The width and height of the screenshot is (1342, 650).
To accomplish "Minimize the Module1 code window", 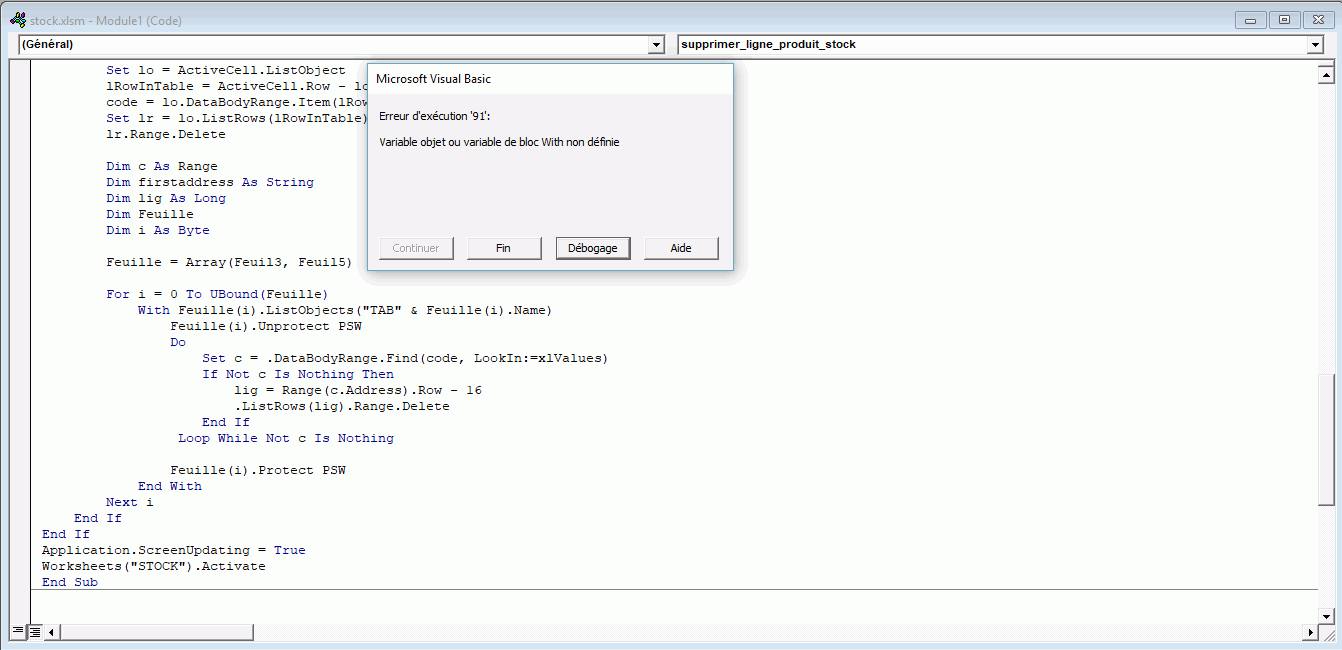I will tap(1250, 19).
